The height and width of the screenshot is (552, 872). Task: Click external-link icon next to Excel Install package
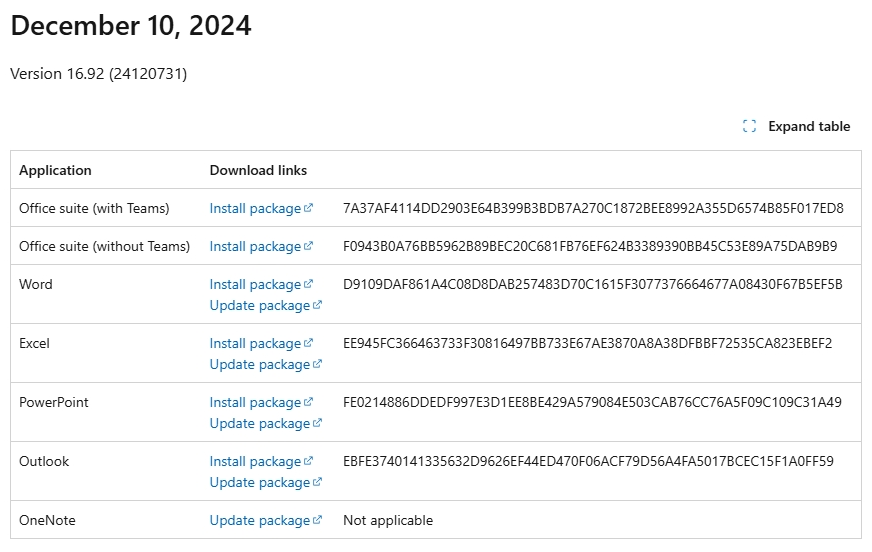point(308,342)
